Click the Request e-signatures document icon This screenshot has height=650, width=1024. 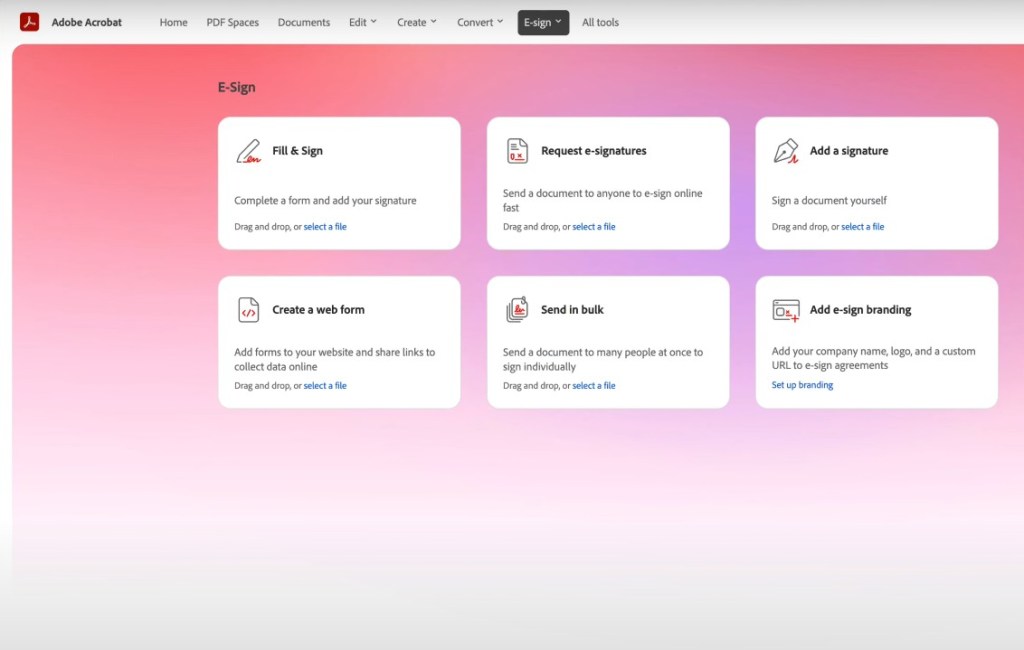point(517,151)
